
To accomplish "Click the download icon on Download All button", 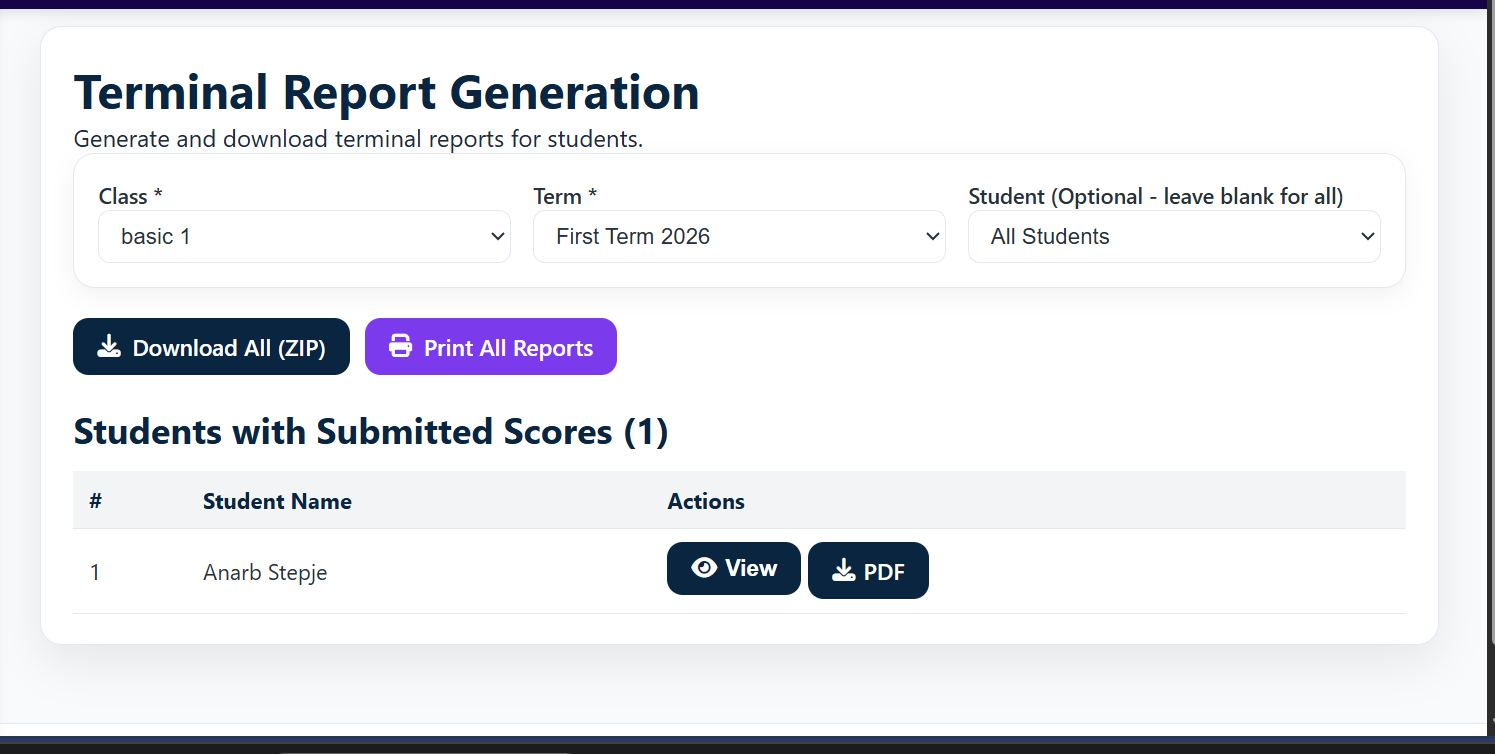I will tap(108, 346).
